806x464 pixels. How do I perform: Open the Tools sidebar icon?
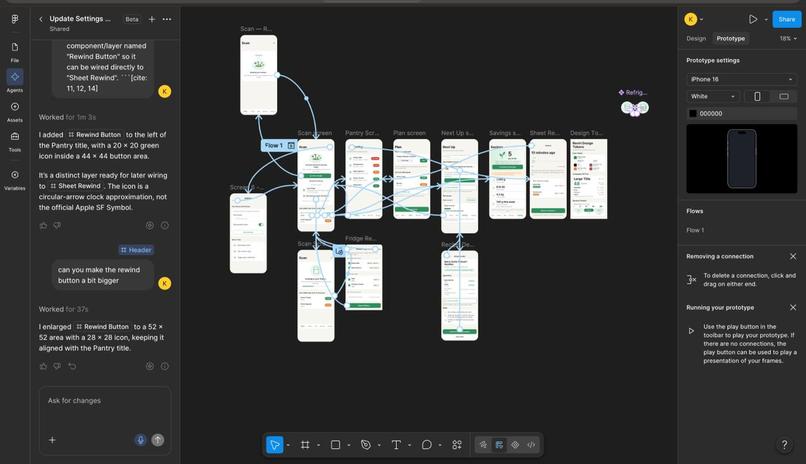pyautogui.click(x=15, y=141)
